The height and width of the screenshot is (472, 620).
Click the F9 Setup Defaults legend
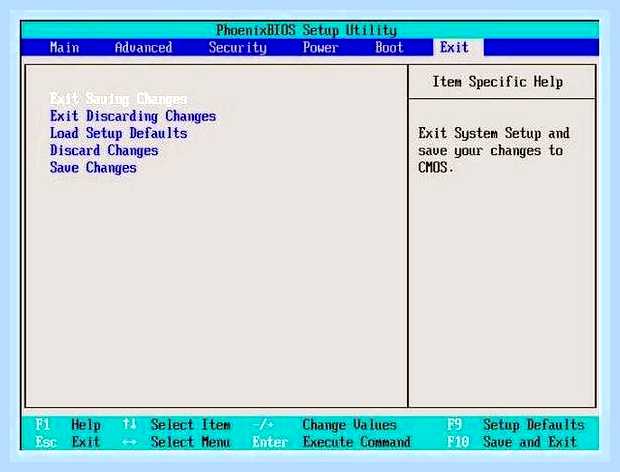coord(516,425)
